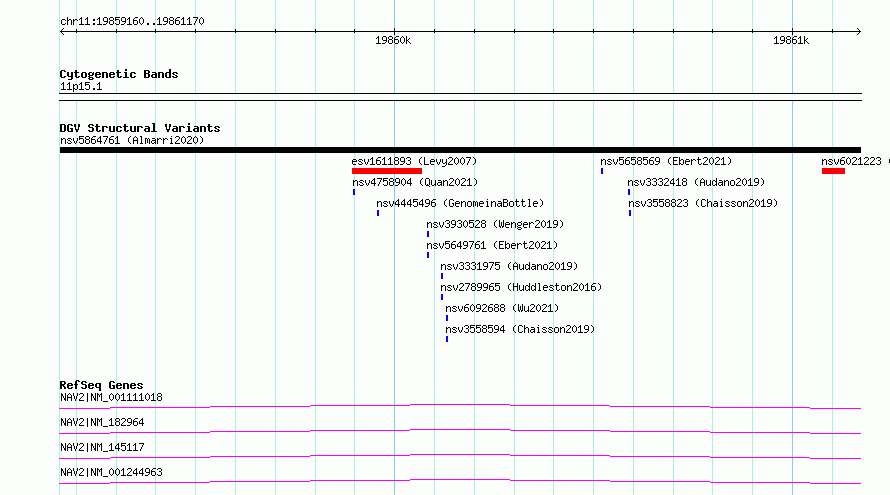The width and height of the screenshot is (890, 495).
Task: Open nsv3930528 (Wenger2019) variant label
Action: tap(495, 224)
